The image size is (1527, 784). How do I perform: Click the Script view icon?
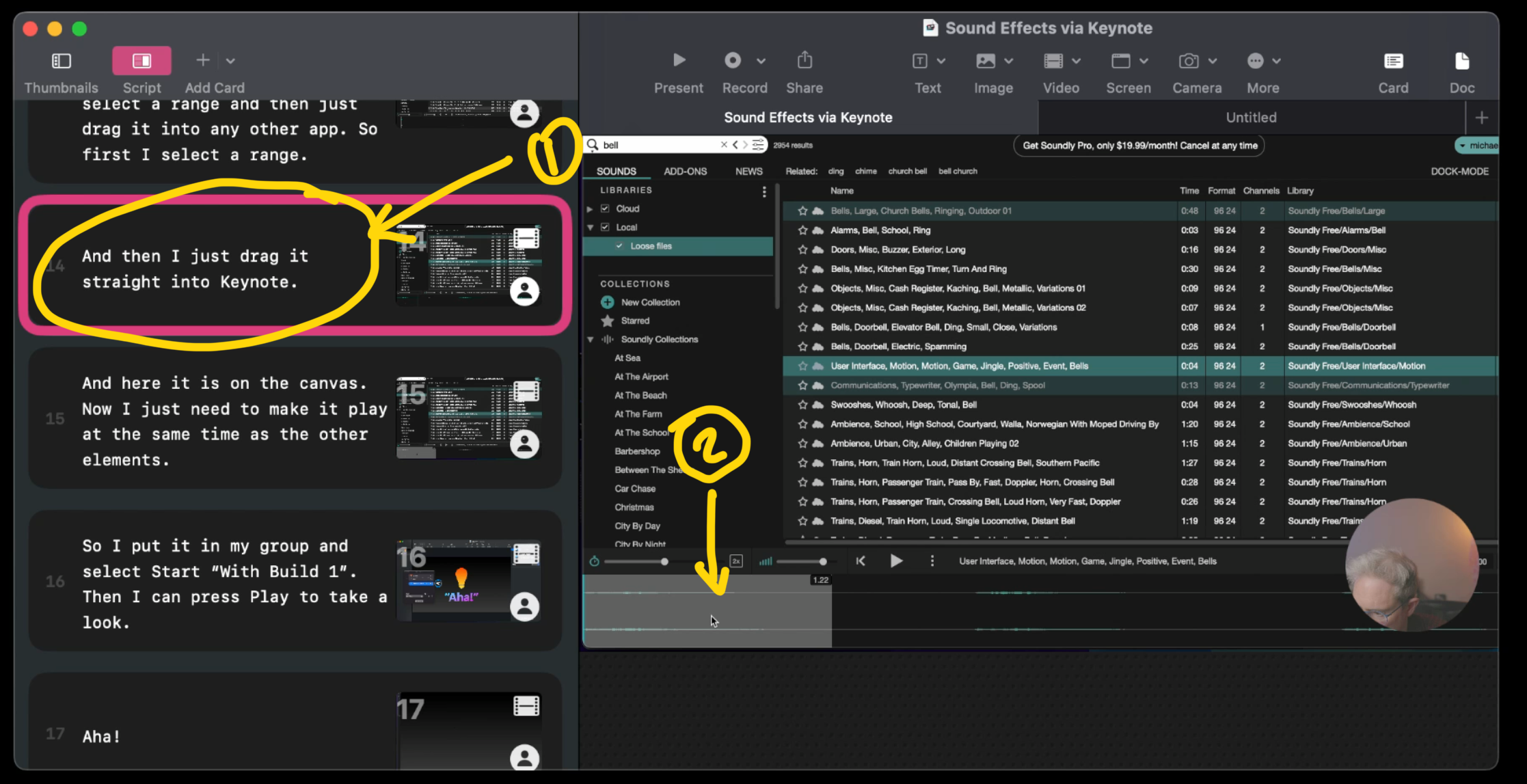click(x=141, y=61)
